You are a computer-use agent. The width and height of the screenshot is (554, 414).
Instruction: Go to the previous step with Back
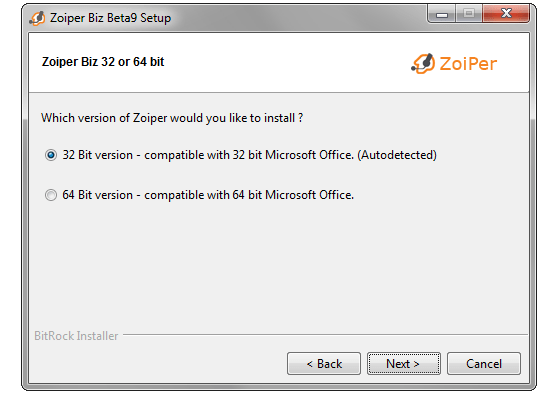[x=324, y=363]
